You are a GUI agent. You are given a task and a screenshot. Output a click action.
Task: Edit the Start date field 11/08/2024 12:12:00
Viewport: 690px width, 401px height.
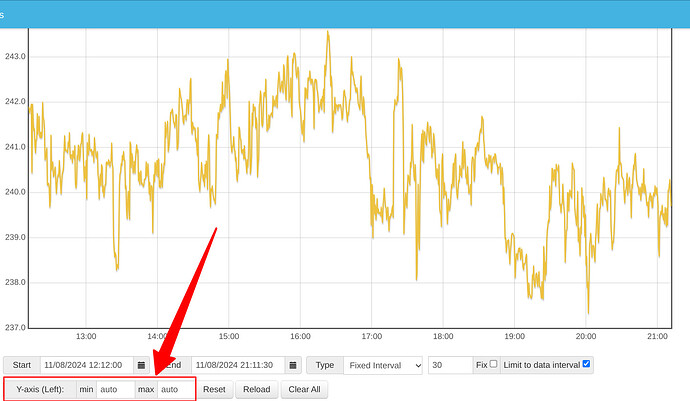click(87, 365)
